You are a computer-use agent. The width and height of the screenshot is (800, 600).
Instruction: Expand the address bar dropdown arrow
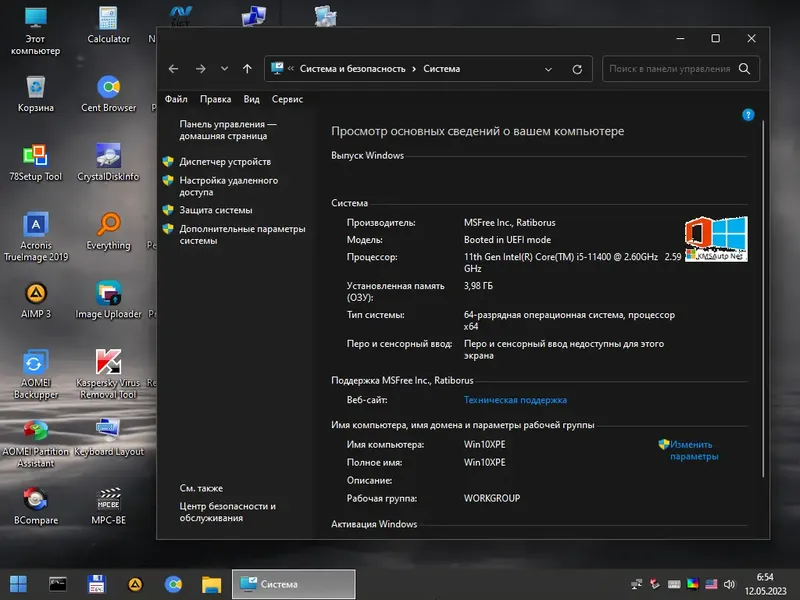548,68
